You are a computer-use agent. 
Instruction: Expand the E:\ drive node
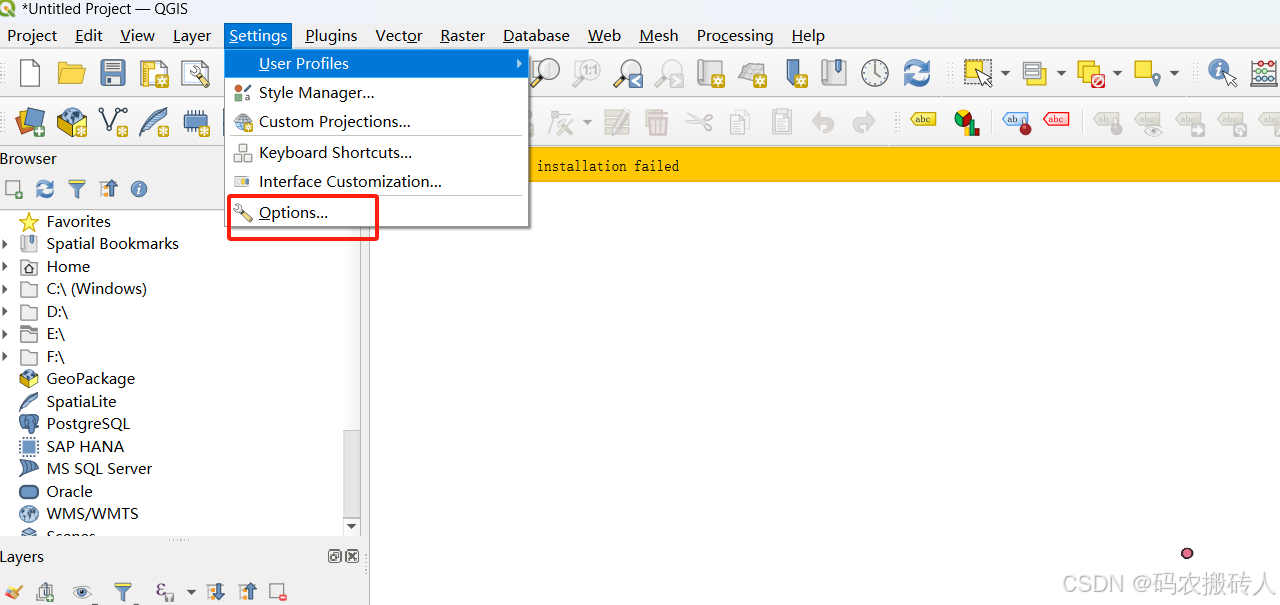point(5,334)
